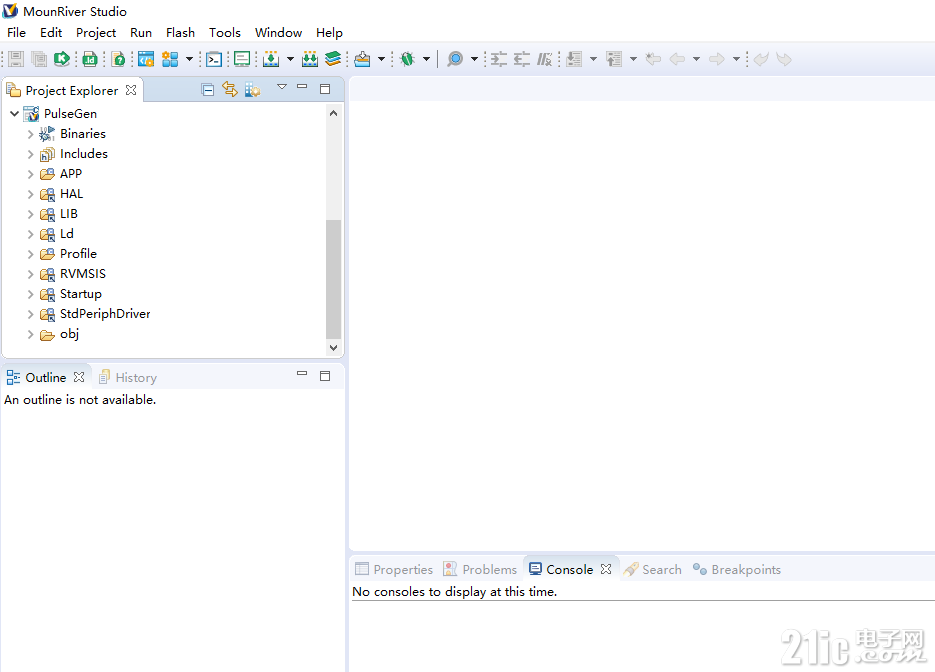Switch to the History tab
This screenshot has height=672, width=935.
(128, 377)
